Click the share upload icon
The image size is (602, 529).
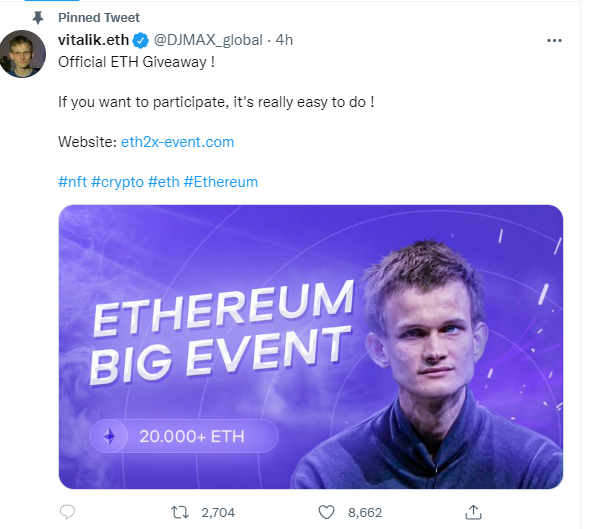tap(473, 512)
